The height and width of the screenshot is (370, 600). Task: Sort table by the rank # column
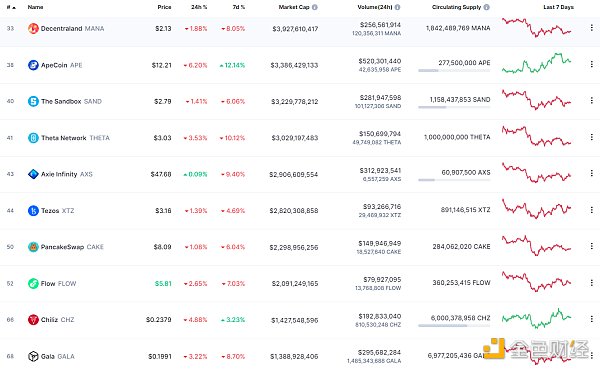(x=11, y=7)
